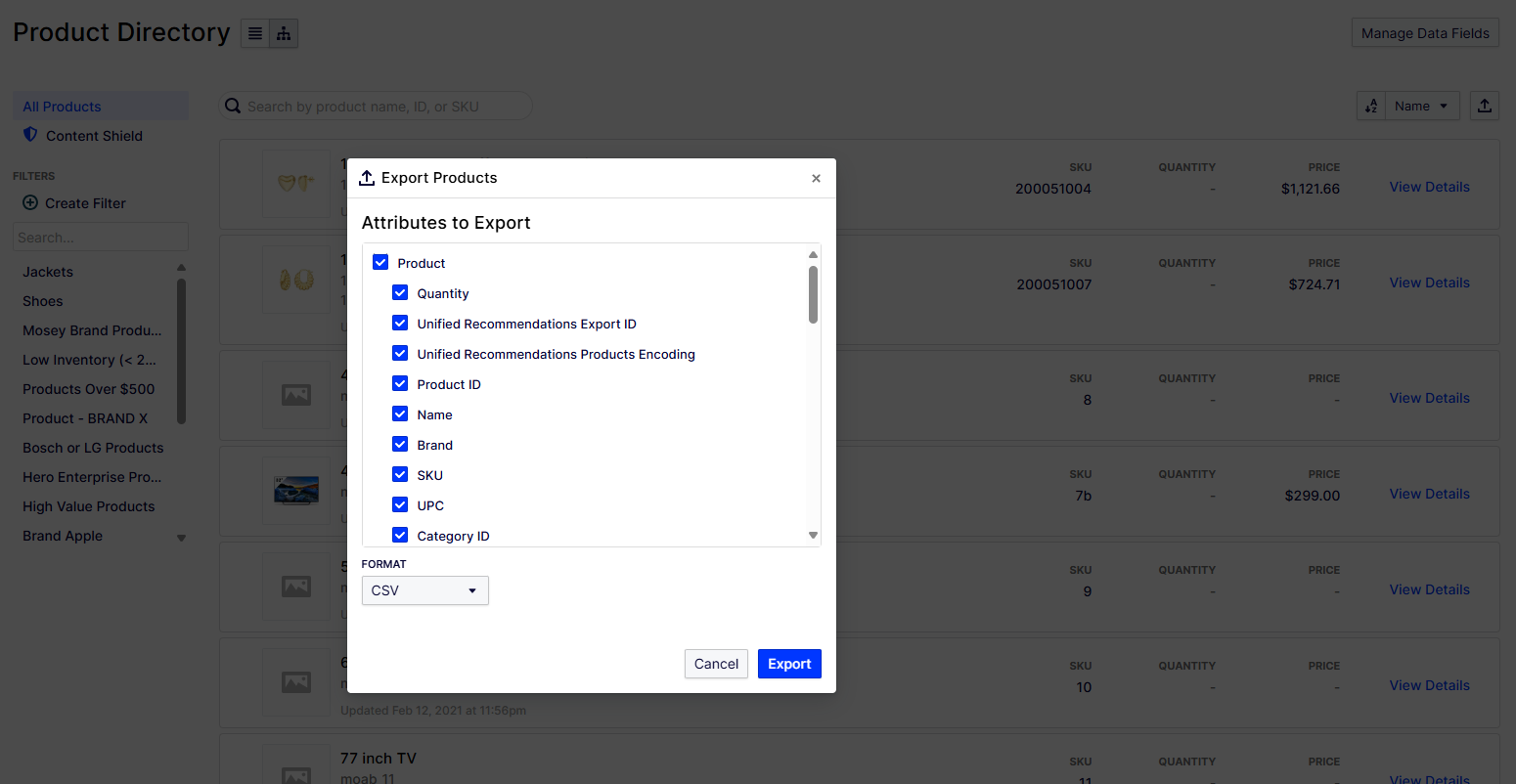Select the Shoes filter

(42, 301)
